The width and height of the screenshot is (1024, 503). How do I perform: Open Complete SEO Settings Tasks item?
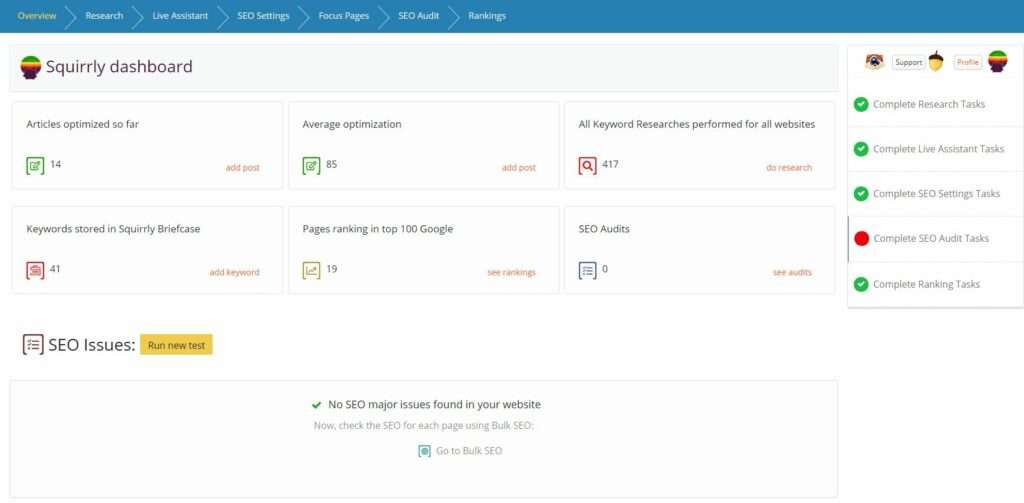(935, 194)
